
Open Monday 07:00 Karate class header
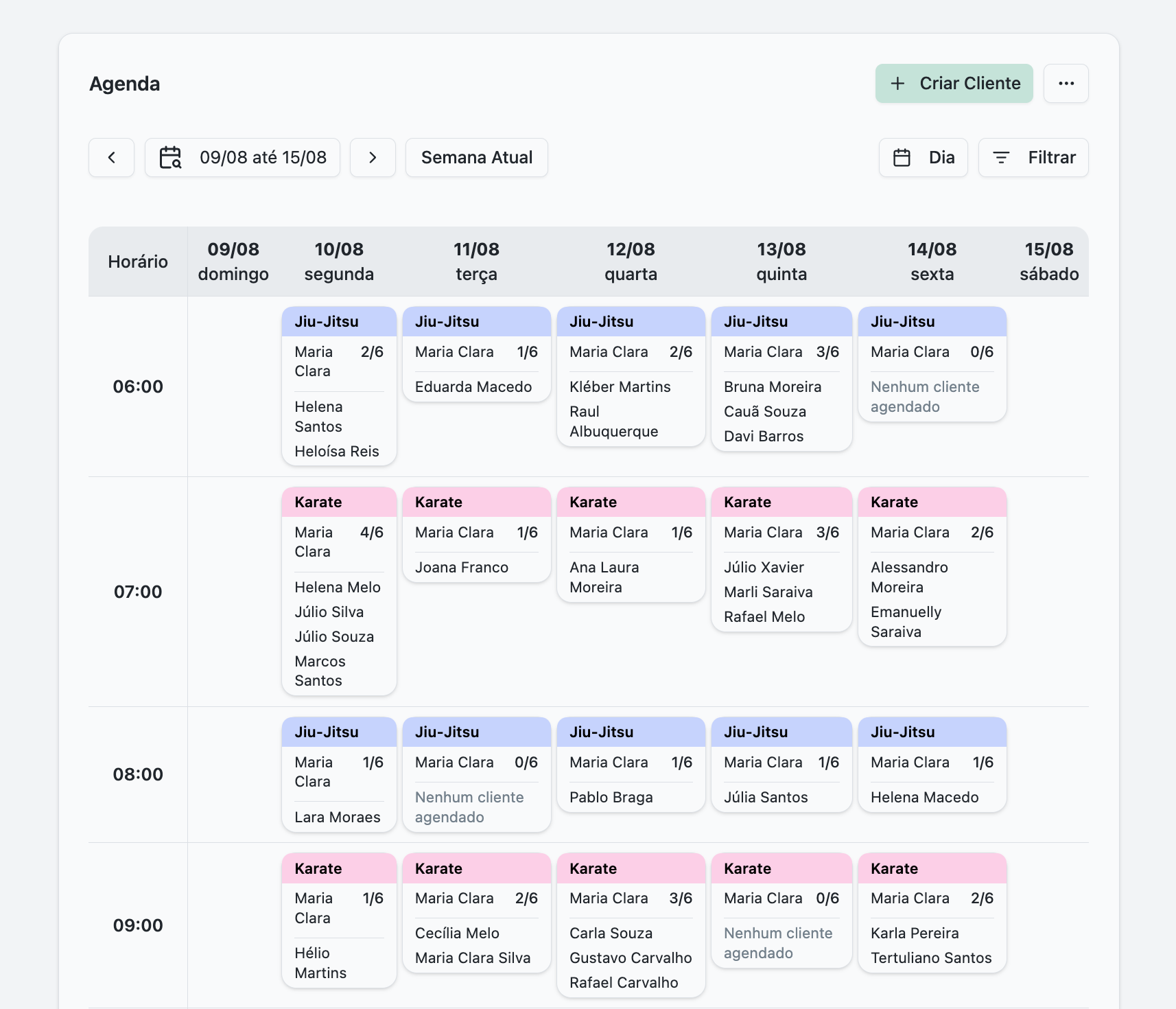[339, 502]
